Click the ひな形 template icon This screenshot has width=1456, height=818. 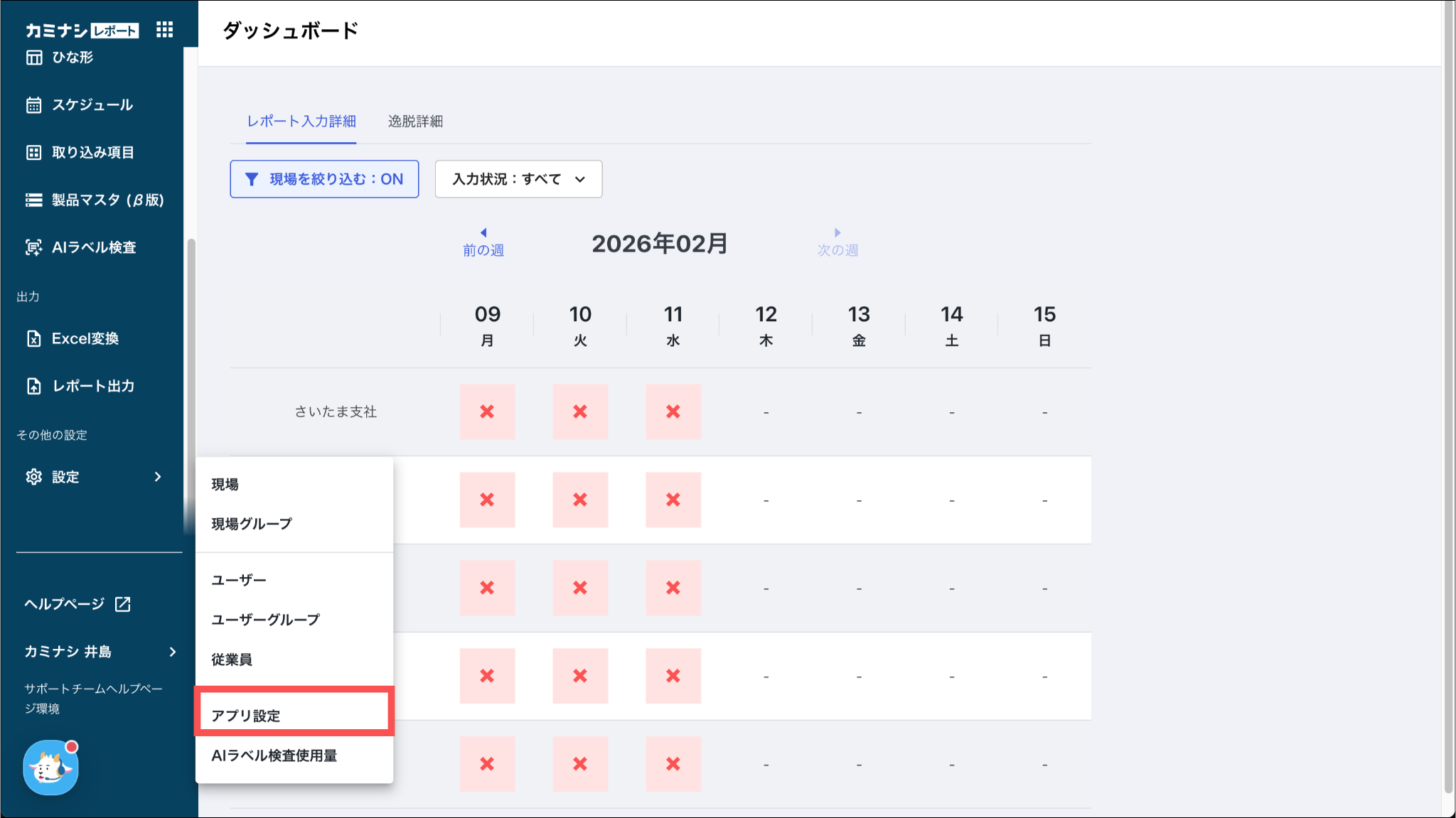33,58
